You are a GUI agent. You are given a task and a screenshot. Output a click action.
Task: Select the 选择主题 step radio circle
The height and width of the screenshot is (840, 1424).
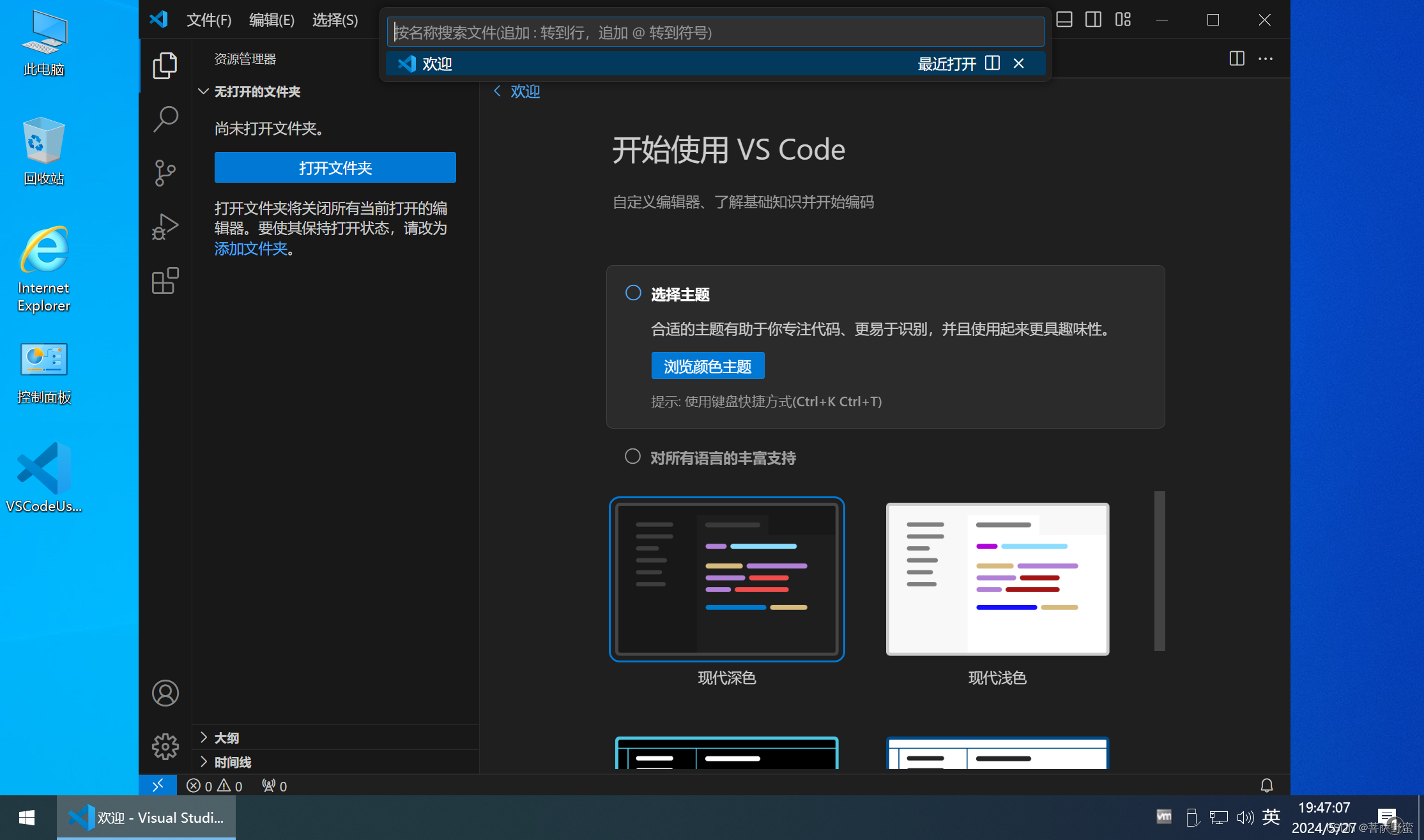click(x=632, y=293)
